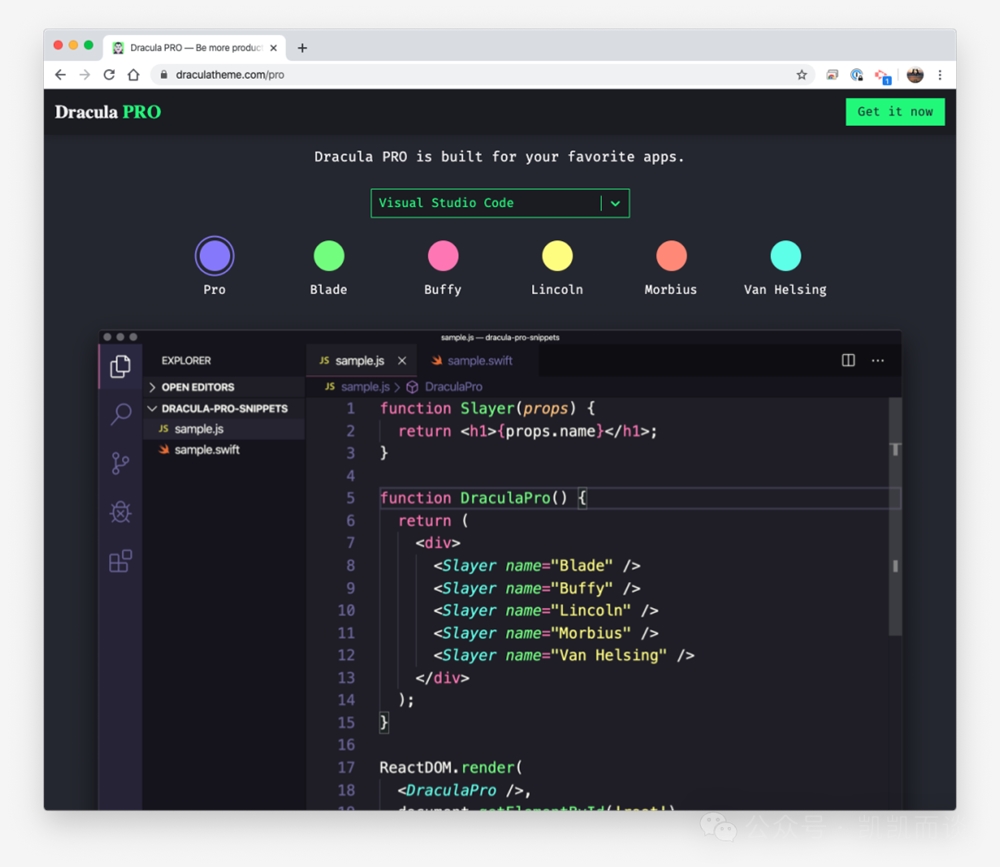Click the "built for your favorite apps" heading
Viewport: 1000px width, 867px height.
tap(499, 157)
